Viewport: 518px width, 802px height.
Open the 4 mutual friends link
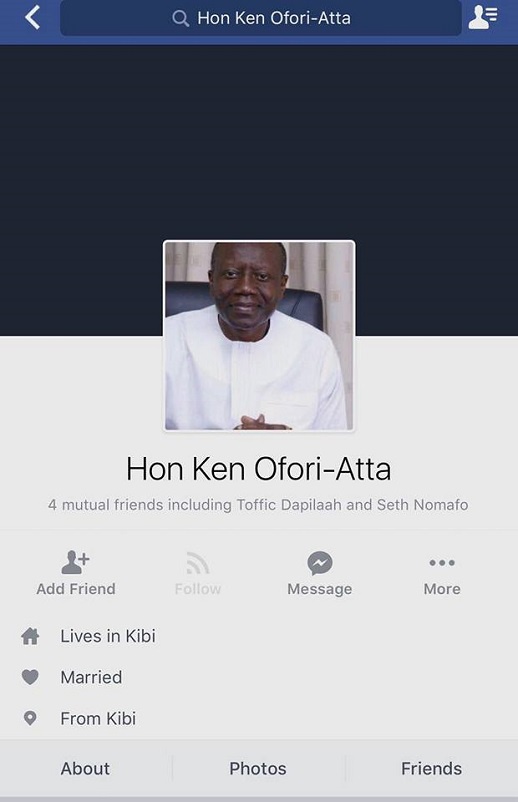[x=258, y=505]
